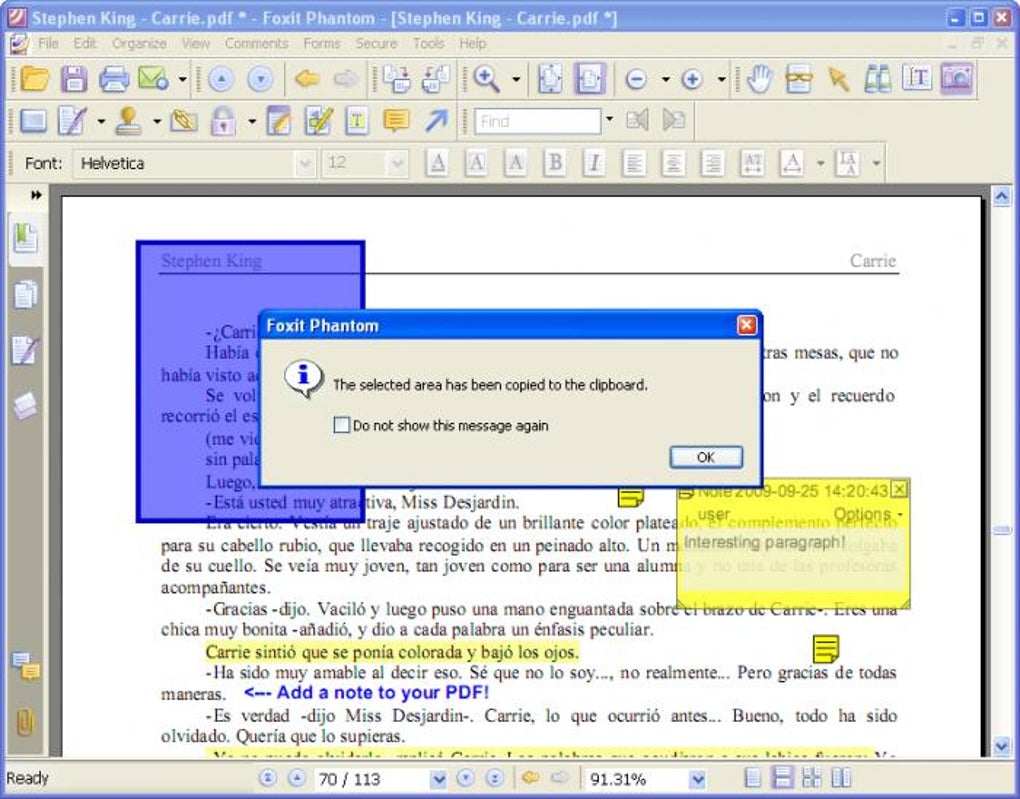The image size is (1020, 799).
Task: Open the Comments menu
Action: pos(256,44)
